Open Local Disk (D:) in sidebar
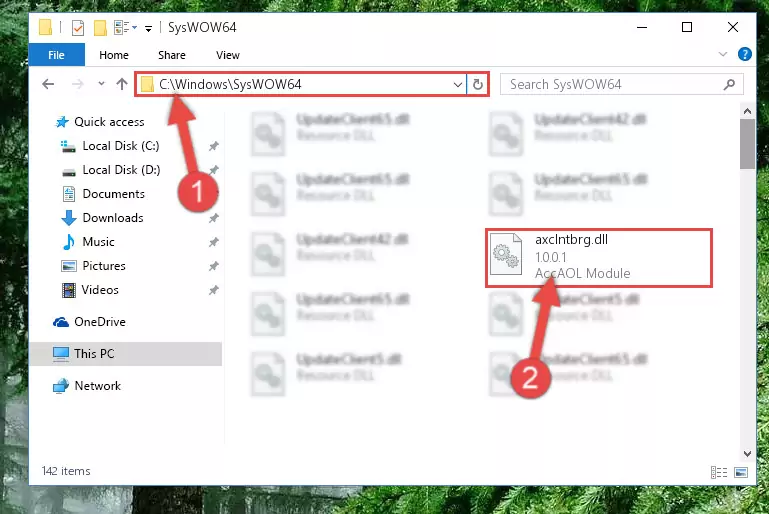Viewport: 769px width, 514px height. [x=121, y=170]
